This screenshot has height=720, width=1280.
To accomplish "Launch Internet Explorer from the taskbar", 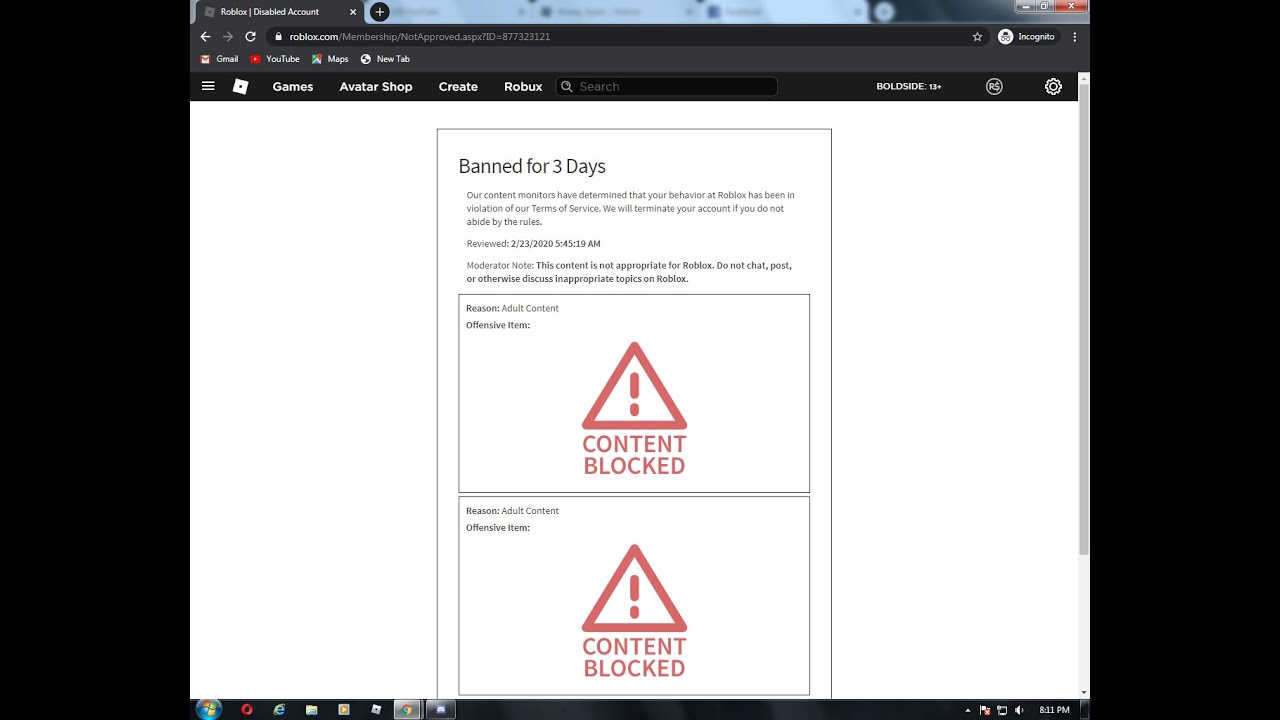I will (x=279, y=709).
